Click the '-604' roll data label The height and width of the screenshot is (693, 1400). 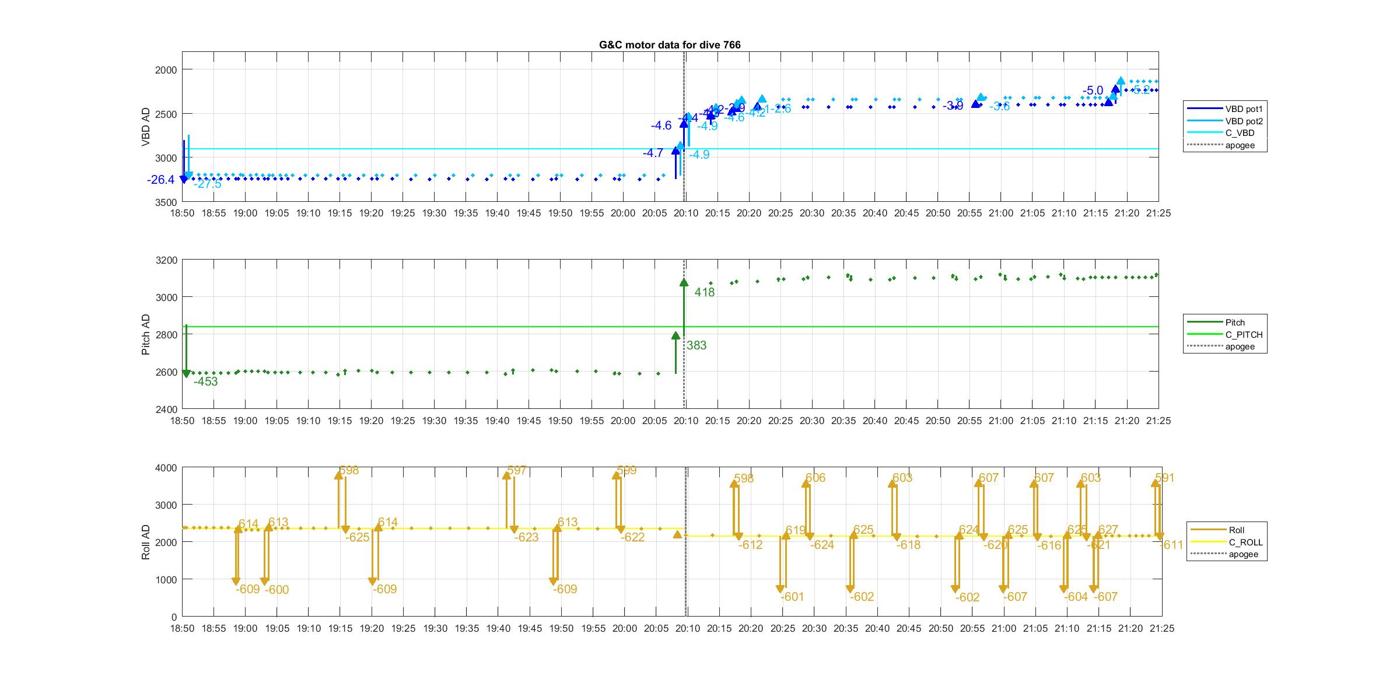pyautogui.click(x=1076, y=597)
